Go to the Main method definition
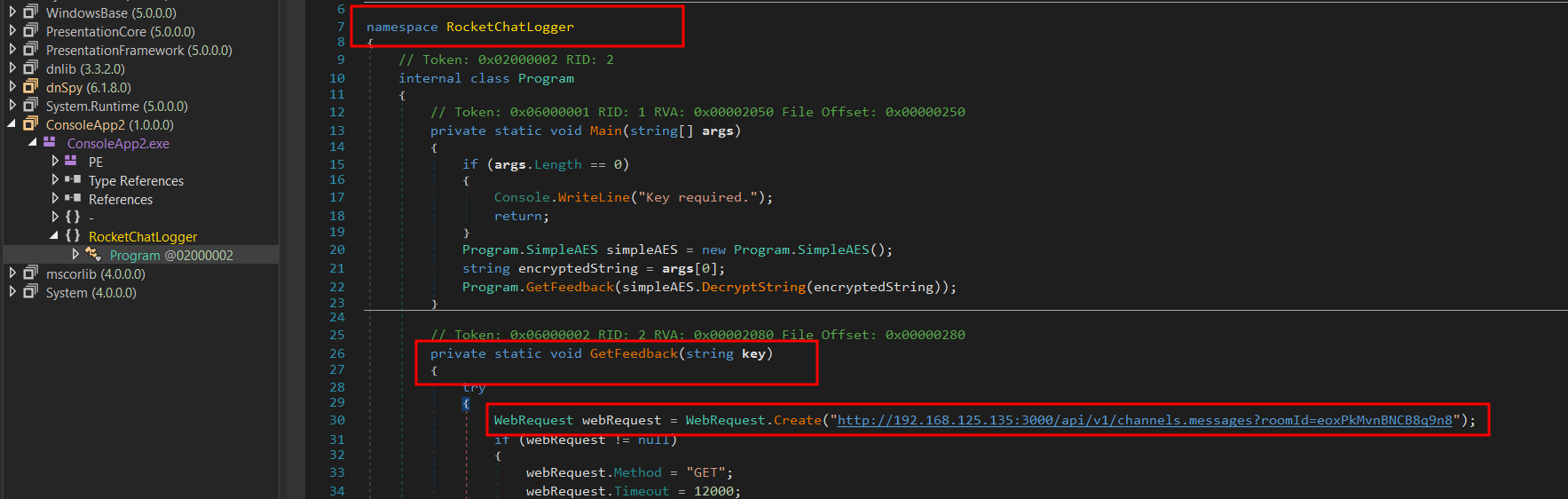Screen dimensions: 1568x499 (606, 131)
